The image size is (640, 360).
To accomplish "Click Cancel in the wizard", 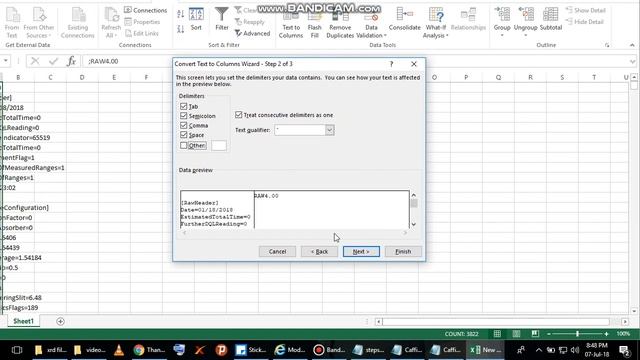I will click(x=277, y=251).
